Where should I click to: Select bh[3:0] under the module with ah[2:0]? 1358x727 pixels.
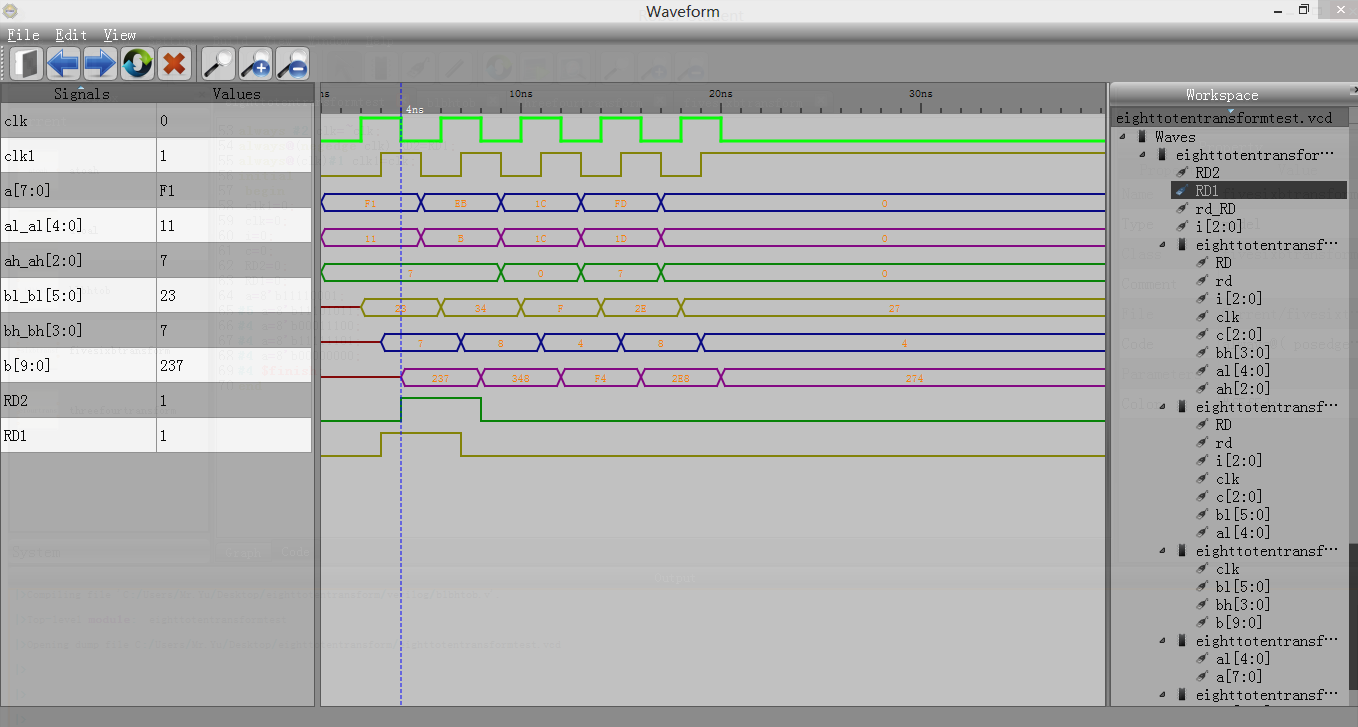point(1241,353)
